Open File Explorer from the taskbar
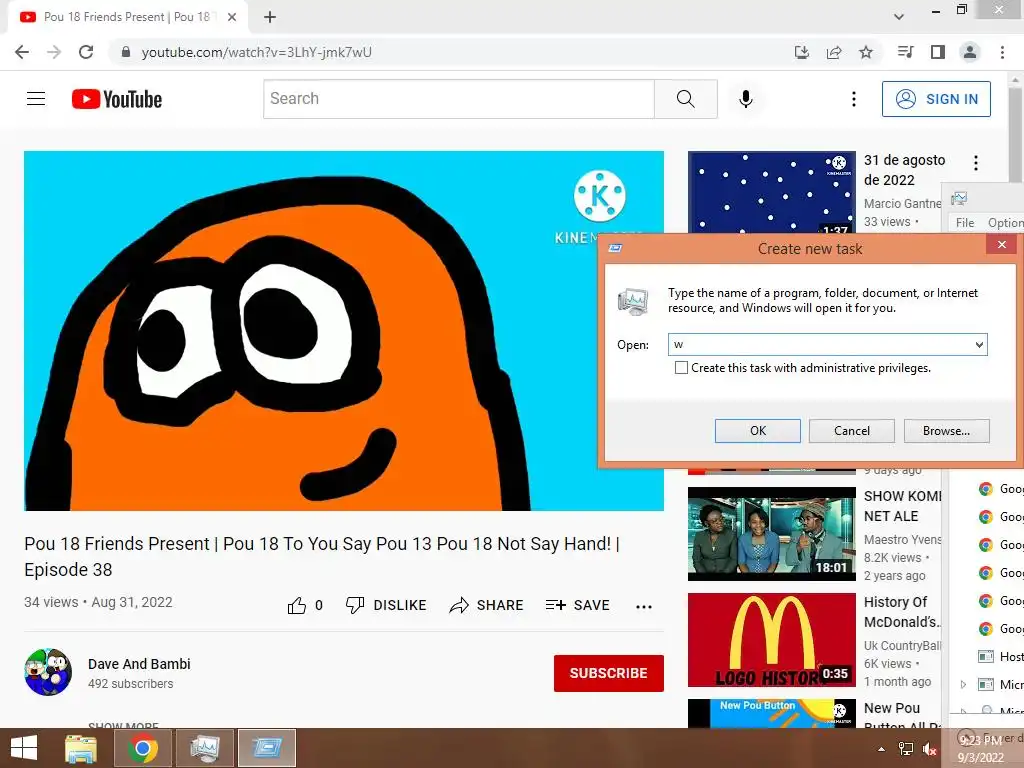This screenshot has width=1024, height=768. click(81, 748)
